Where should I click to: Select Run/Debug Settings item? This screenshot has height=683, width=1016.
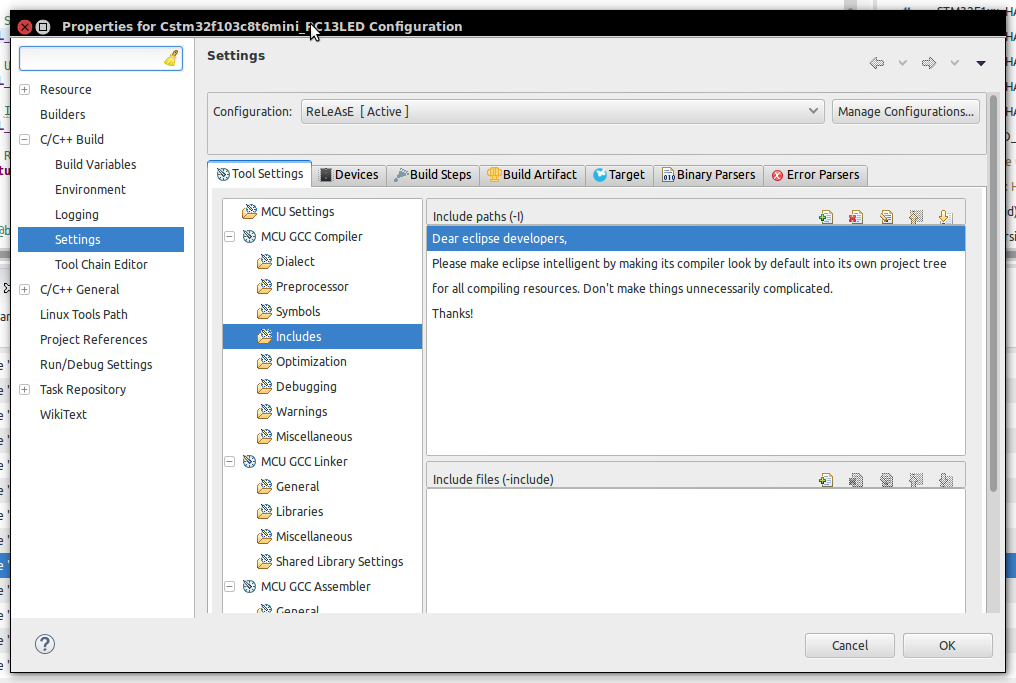pos(96,365)
